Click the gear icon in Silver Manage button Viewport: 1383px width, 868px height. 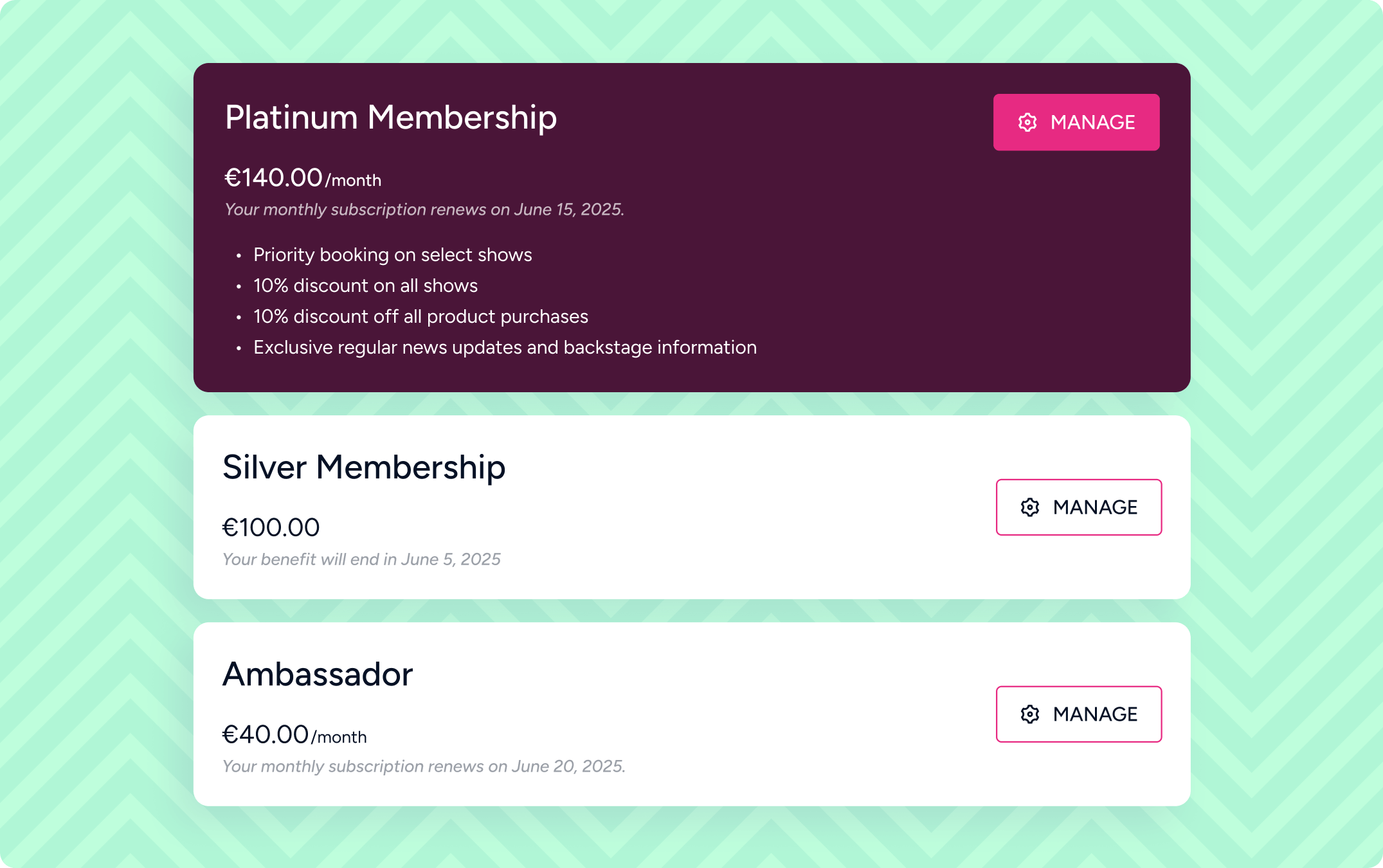(x=1029, y=507)
